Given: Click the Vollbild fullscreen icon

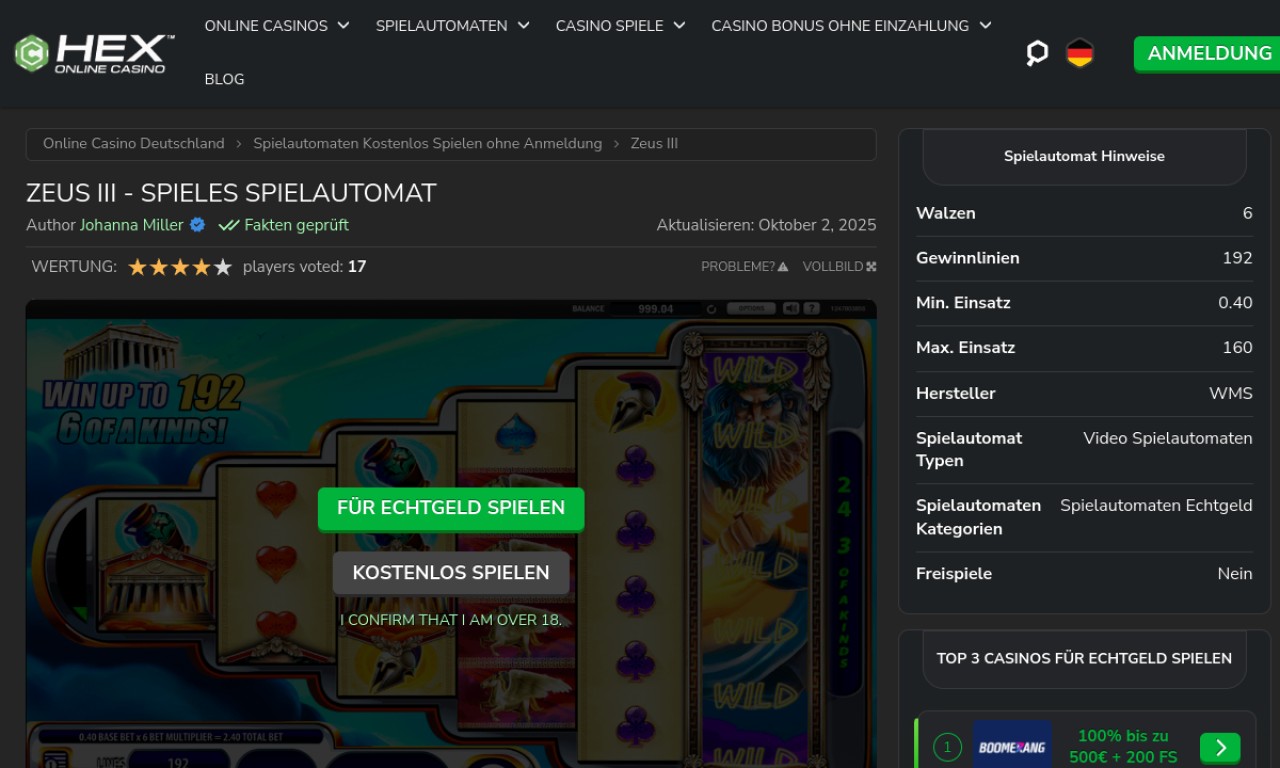Looking at the screenshot, I should pyautogui.click(x=871, y=267).
